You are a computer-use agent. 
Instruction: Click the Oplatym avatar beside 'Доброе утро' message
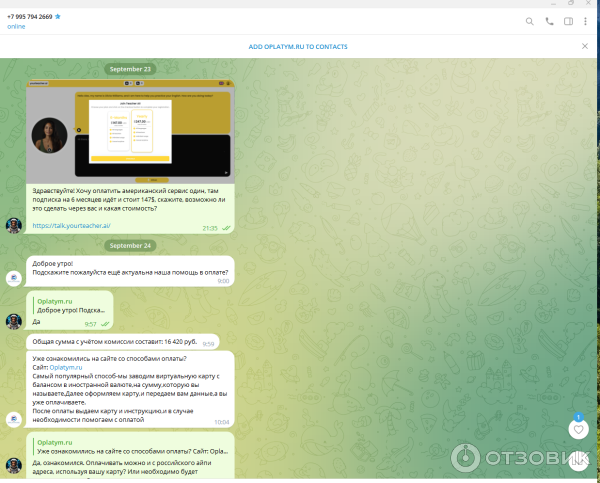click(x=14, y=278)
